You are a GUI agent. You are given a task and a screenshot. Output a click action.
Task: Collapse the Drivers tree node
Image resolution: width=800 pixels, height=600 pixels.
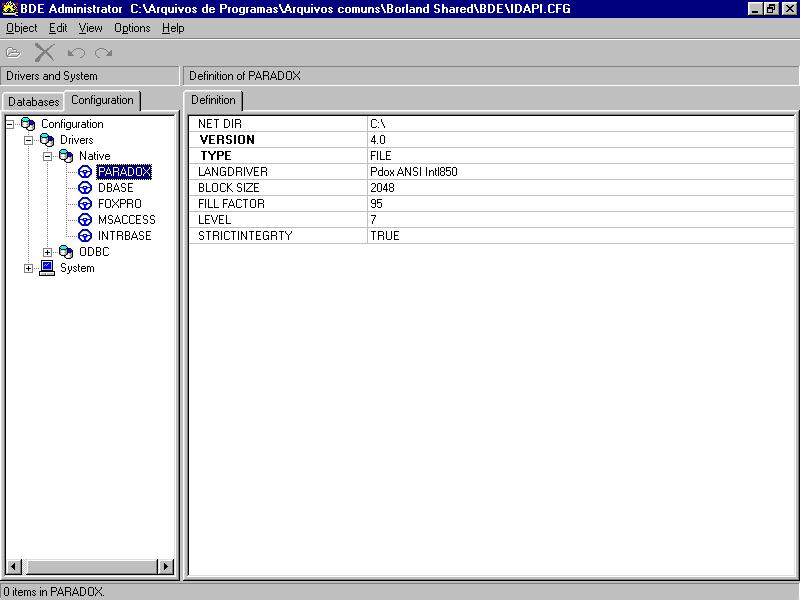point(28,140)
